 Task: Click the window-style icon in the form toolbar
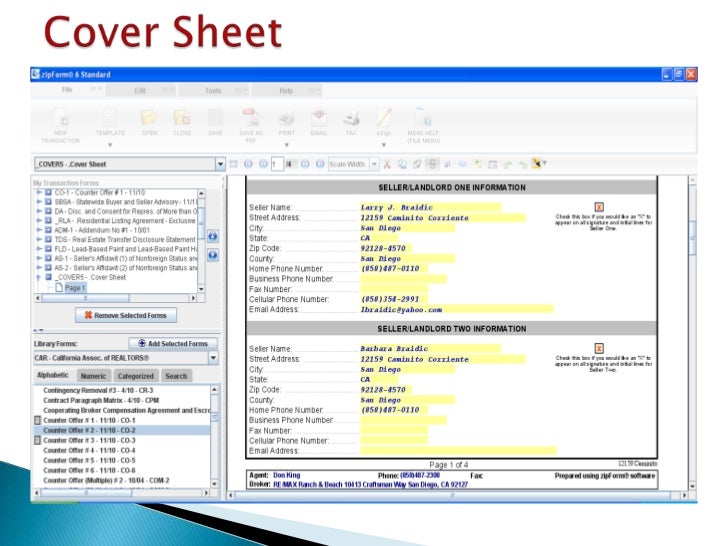point(493,164)
